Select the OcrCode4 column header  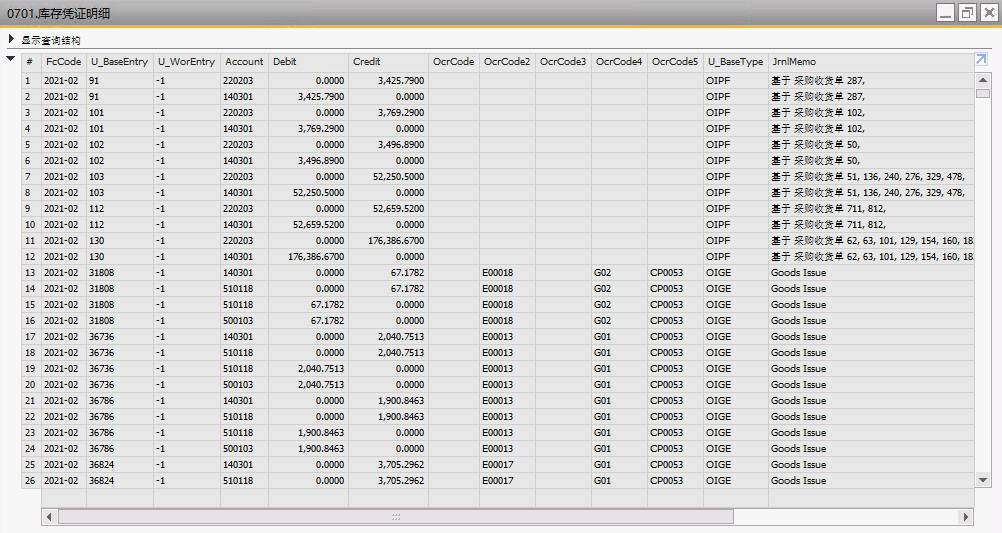tap(619, 62)
